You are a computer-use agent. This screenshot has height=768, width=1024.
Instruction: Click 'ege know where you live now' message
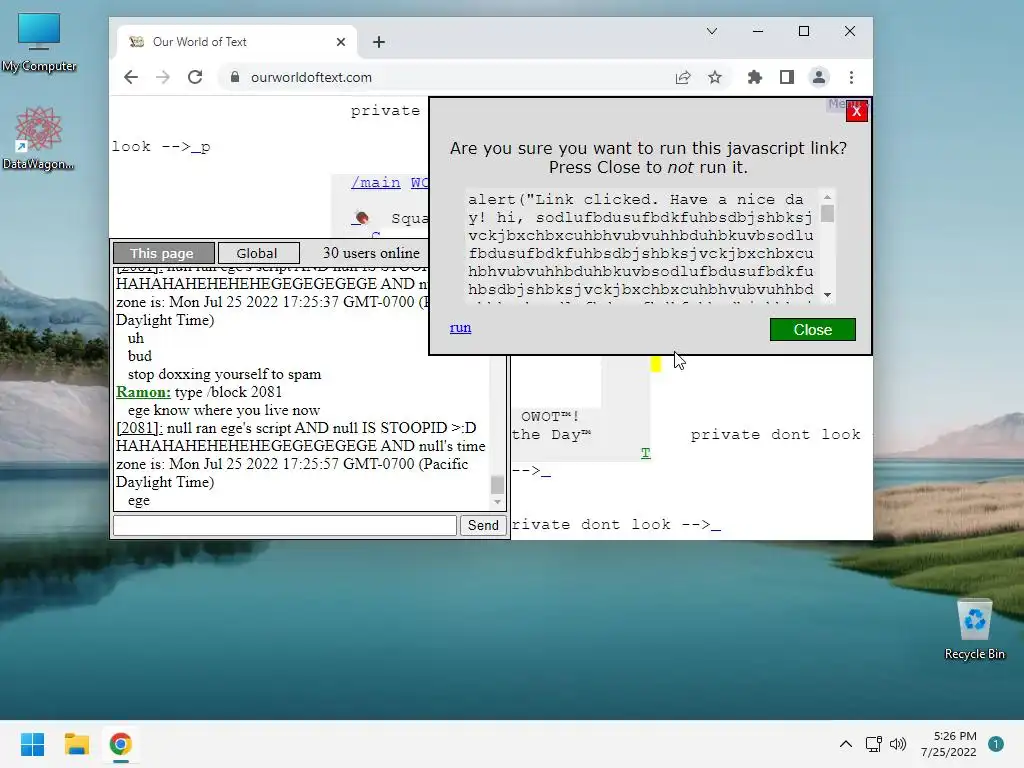click(x=224, y=410)
